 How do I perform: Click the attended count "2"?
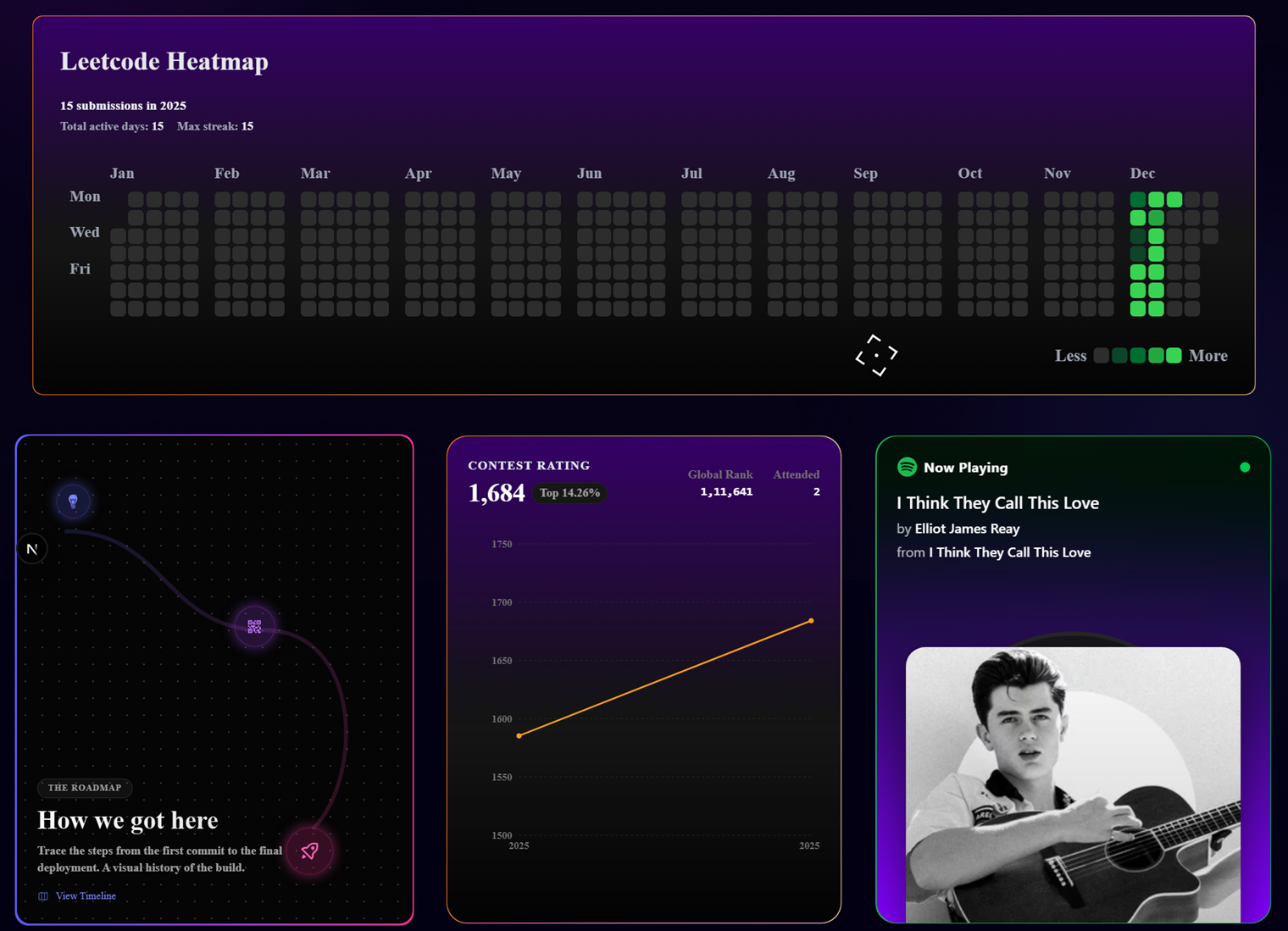(x=816, y=491)
